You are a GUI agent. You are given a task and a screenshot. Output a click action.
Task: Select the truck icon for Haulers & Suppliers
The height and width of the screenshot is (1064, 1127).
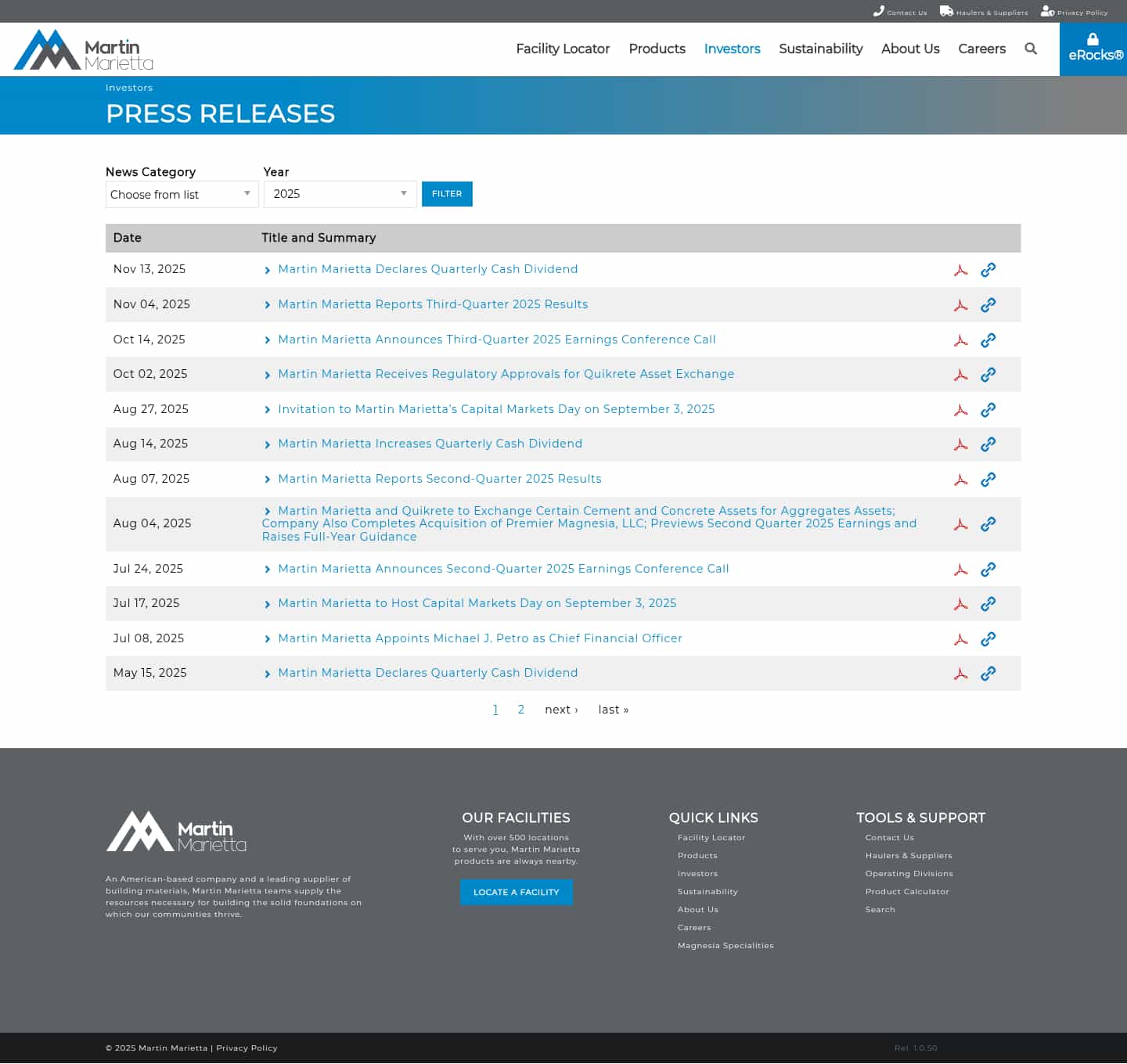(x=946, y=11)
